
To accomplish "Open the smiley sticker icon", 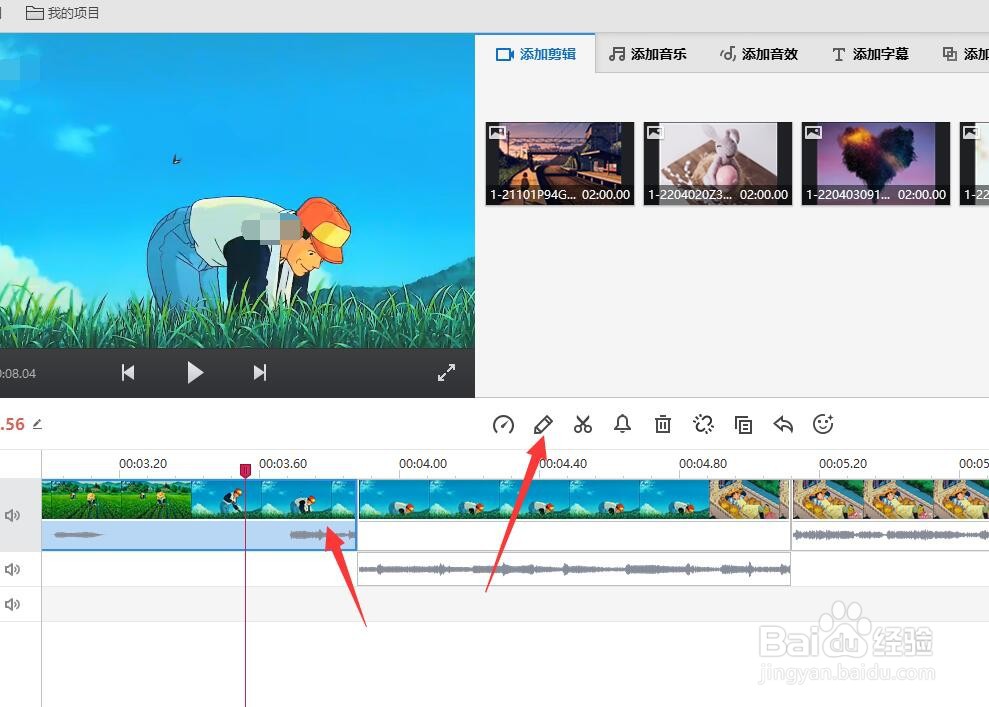I will click(824, 424).
